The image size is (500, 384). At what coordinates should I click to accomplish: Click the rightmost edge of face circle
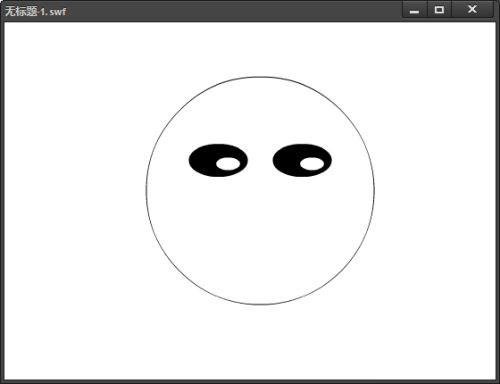point(374,191)
